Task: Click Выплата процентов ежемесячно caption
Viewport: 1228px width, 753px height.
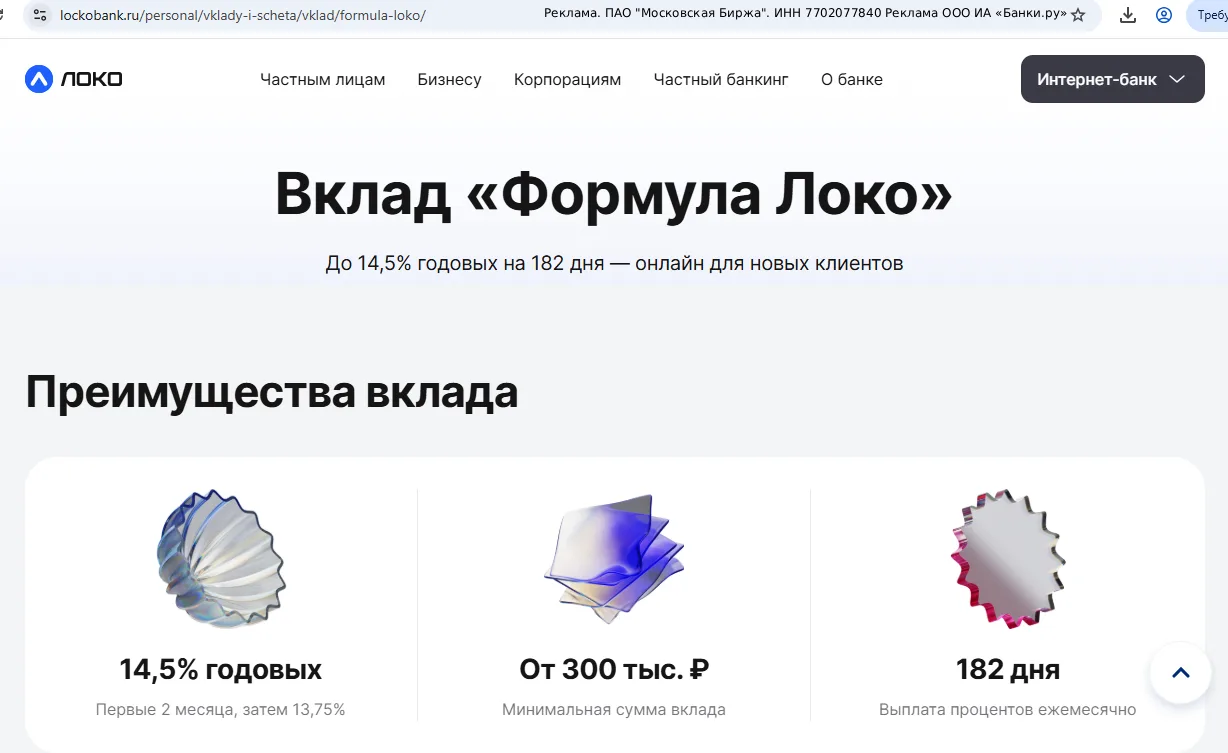Action: tap(1007, 710)
